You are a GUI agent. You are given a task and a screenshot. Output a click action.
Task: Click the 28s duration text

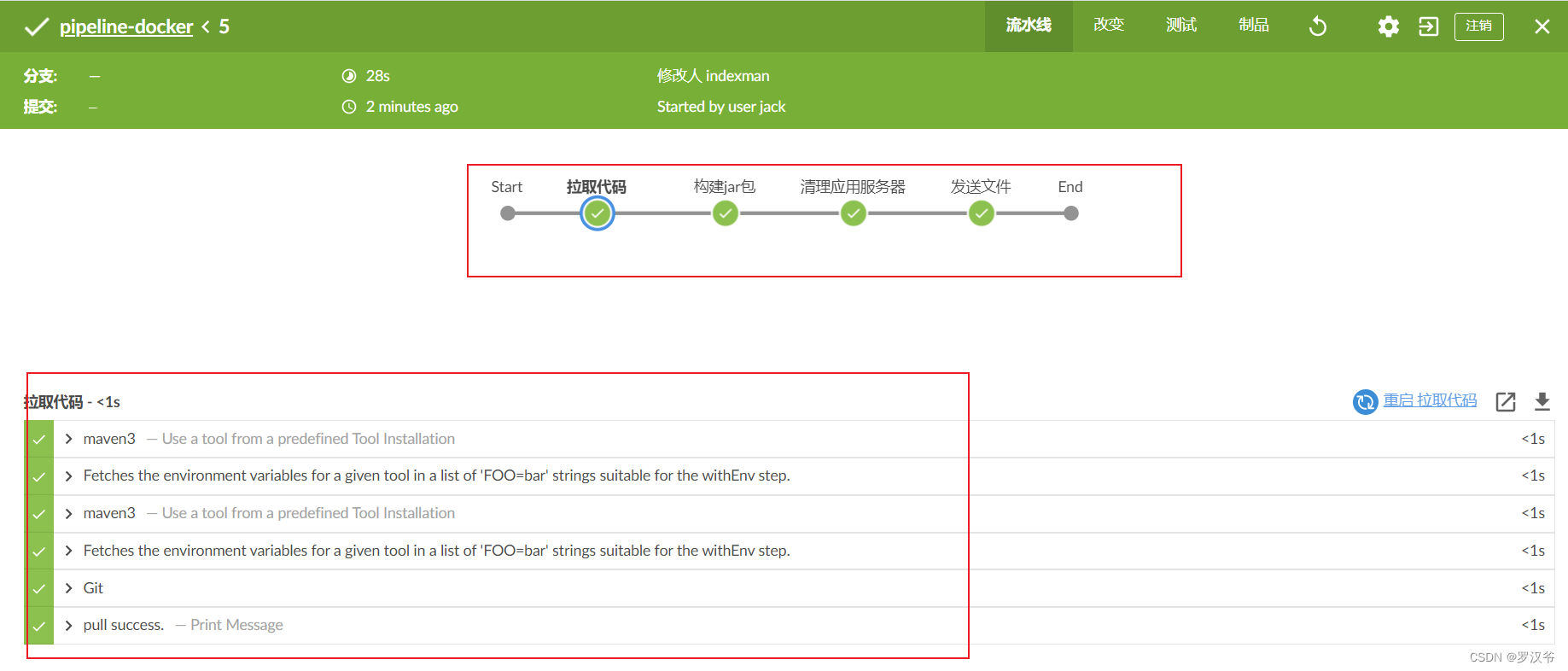point(377,76)
